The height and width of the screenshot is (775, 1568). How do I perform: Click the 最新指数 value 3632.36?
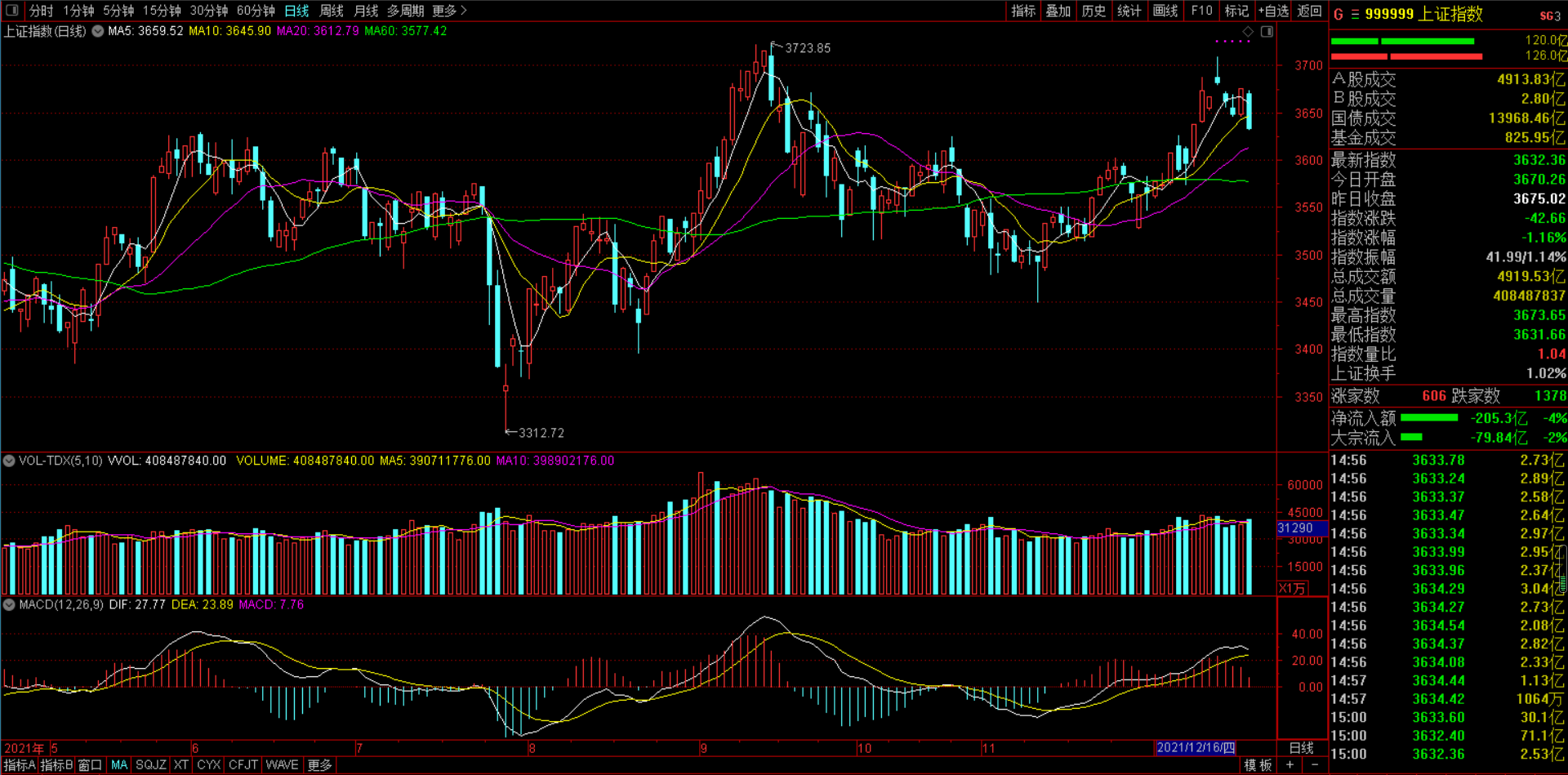tap(1539, 160)
